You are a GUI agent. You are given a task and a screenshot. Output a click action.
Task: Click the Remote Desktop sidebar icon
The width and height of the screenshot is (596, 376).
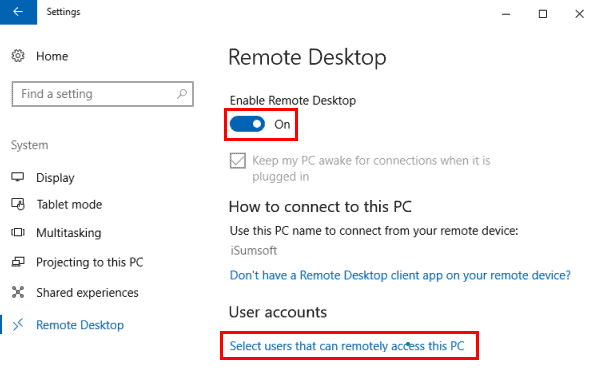18,325
